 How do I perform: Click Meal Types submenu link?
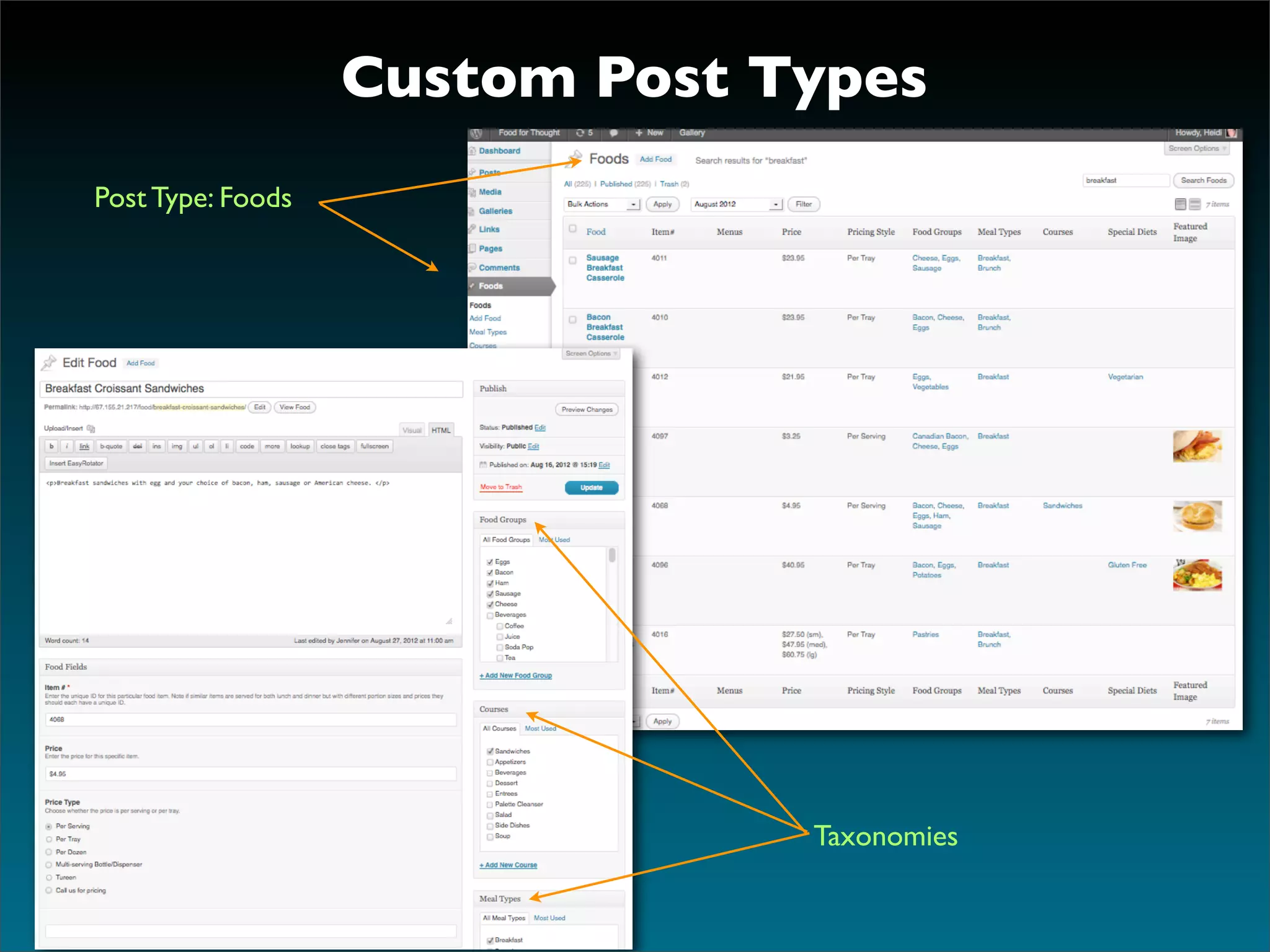point(488,332)
